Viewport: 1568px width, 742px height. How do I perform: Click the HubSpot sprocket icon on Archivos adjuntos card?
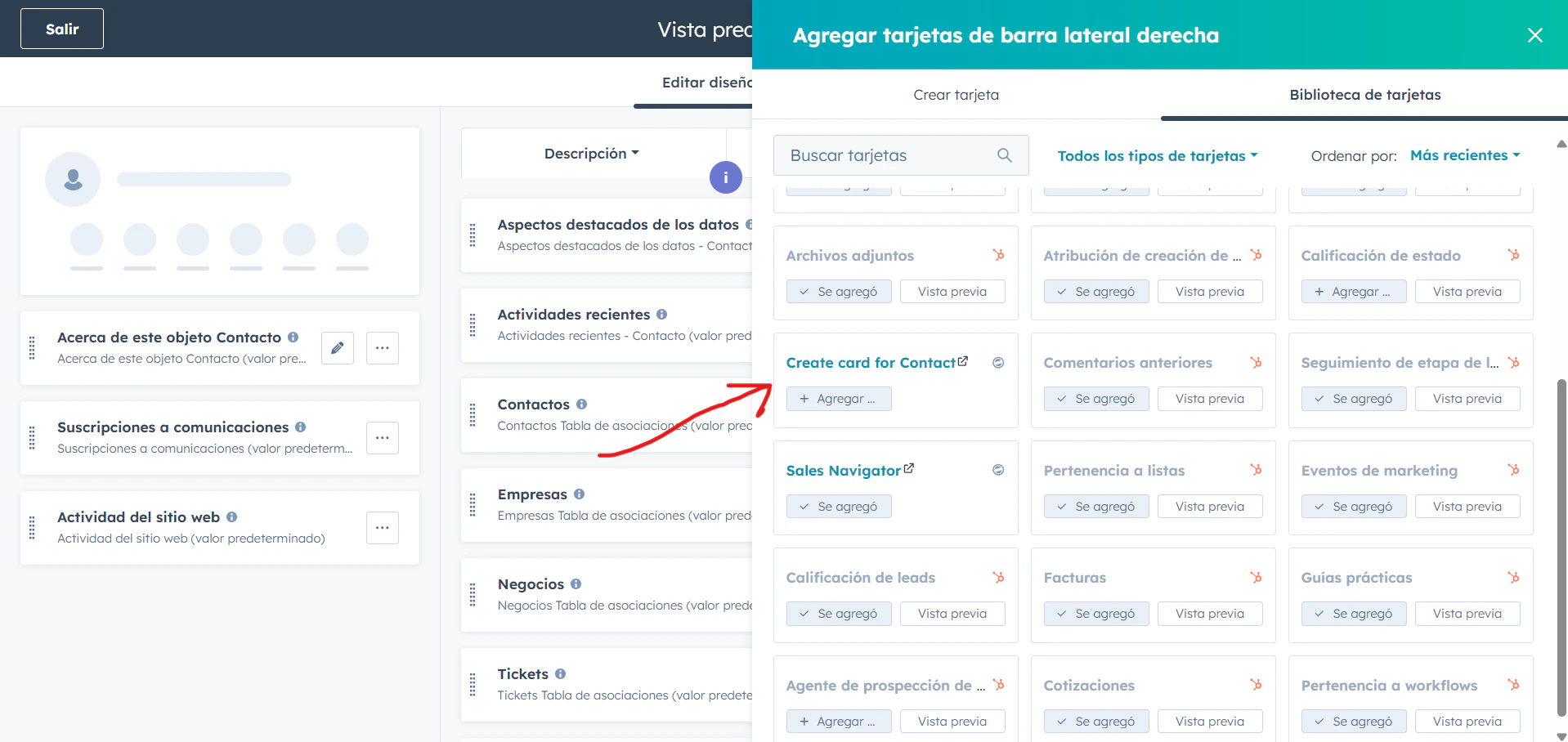[998, 255]
